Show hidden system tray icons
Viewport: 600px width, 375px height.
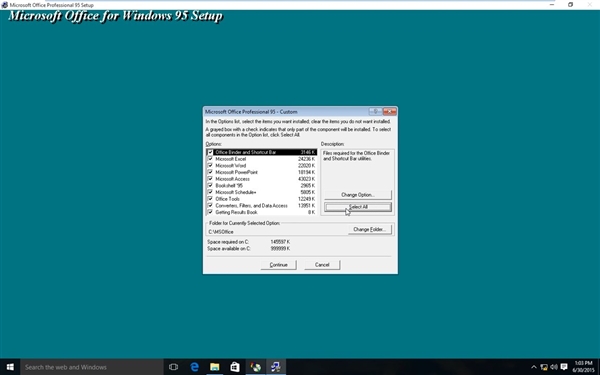pyautogui.click(x=534, y=367)
